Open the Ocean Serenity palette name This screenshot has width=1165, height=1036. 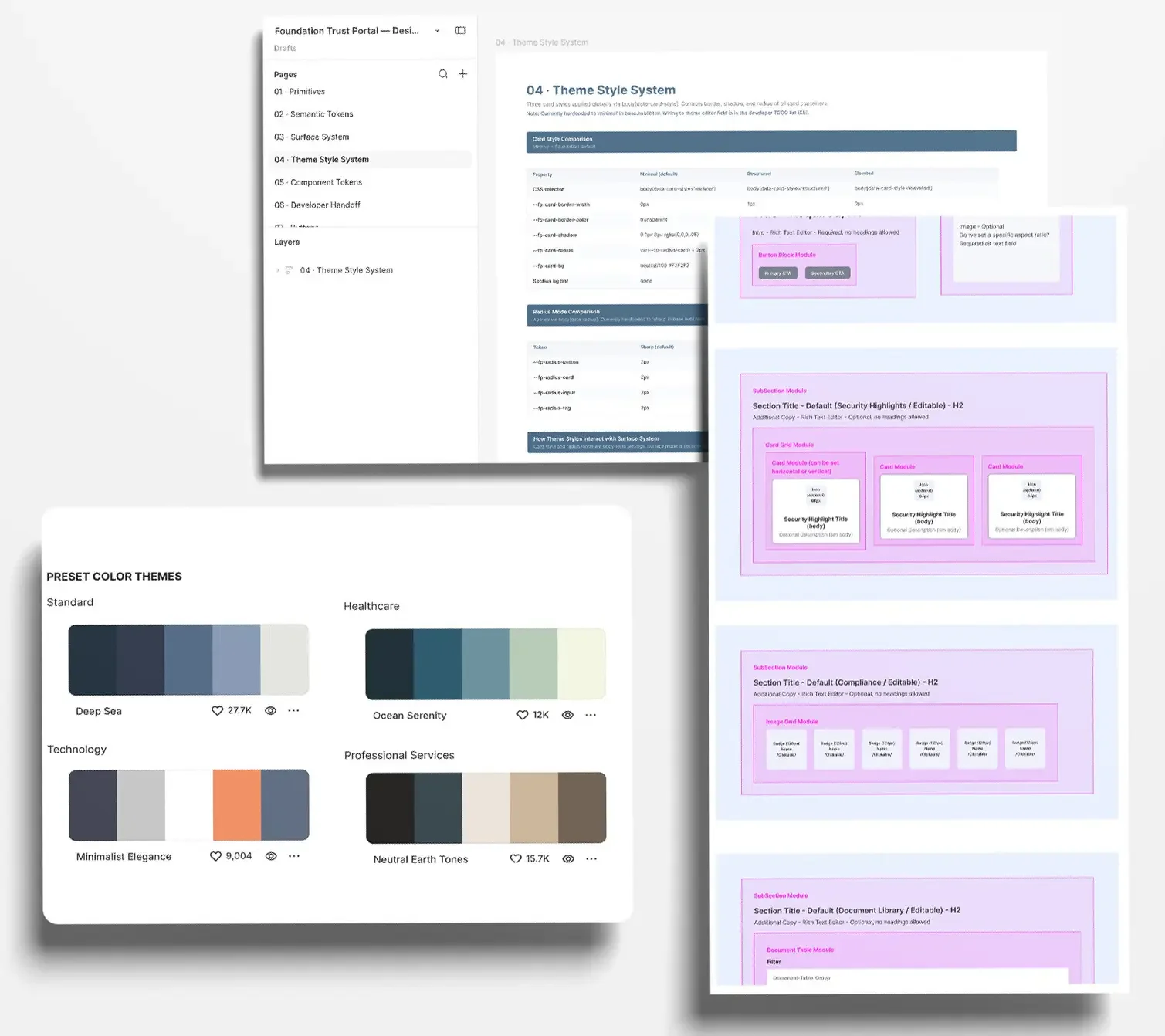(410, 716)
